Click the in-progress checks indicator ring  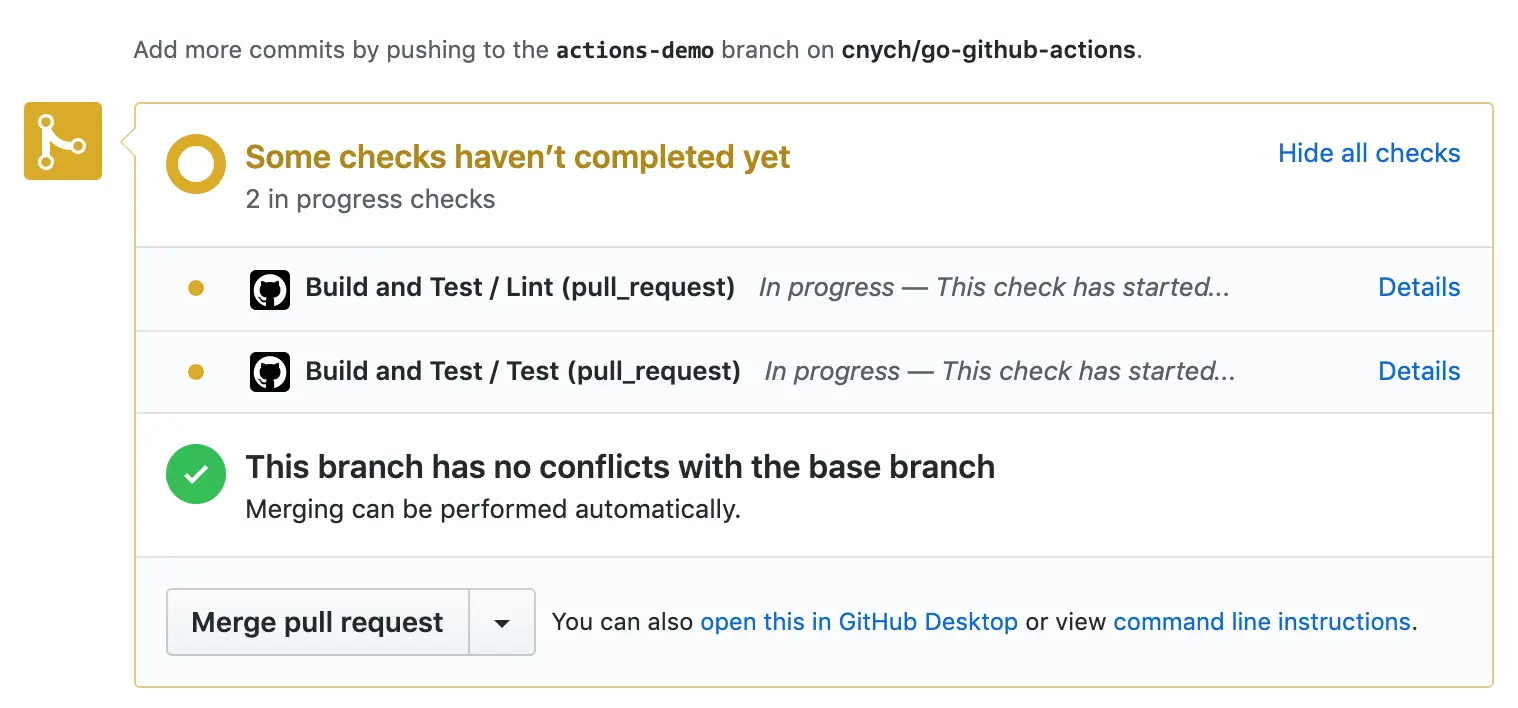196,163
